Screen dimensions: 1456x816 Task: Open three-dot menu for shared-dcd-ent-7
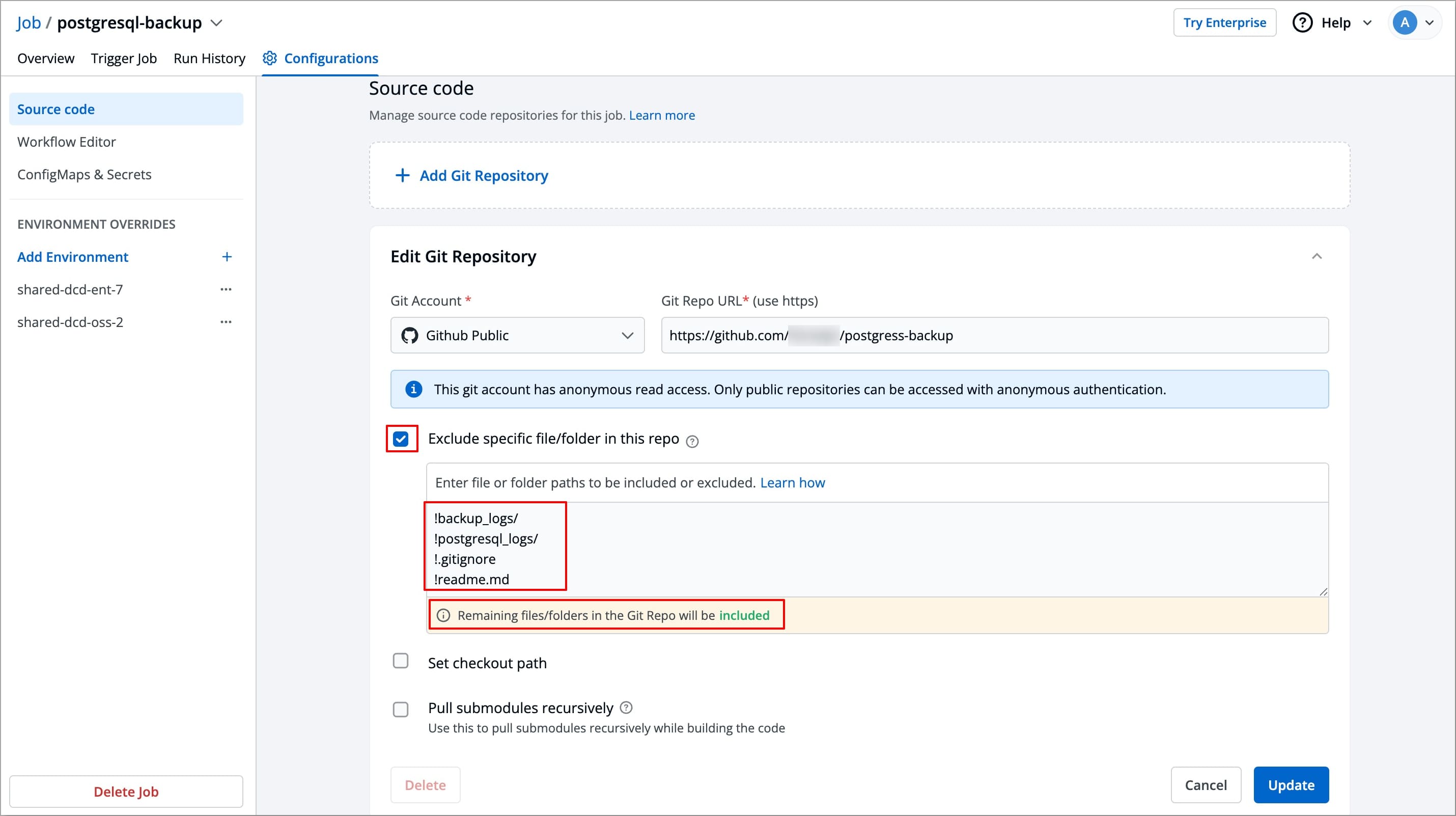click(226, 289)
